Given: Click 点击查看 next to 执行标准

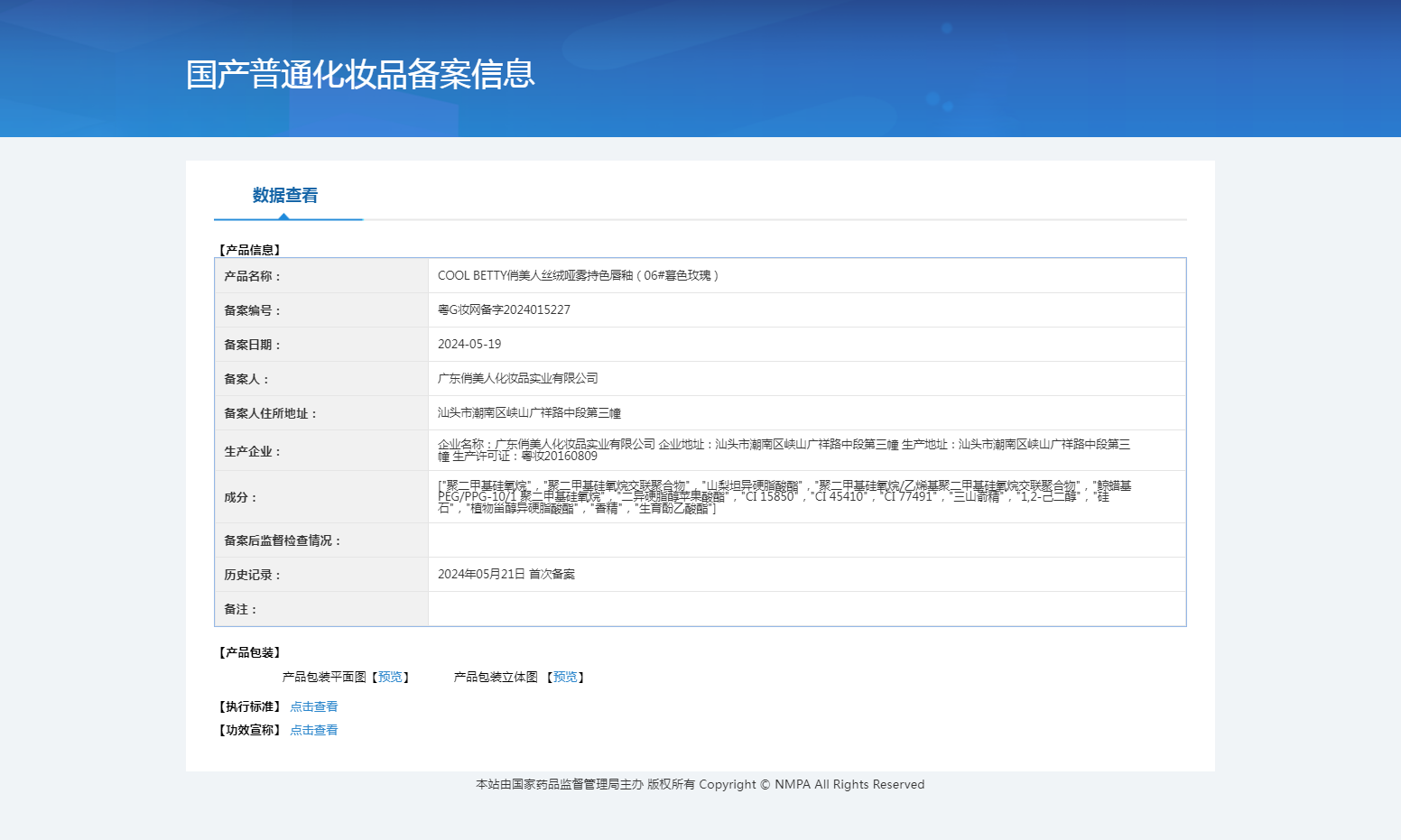Looking at the screenshot, I should (x=313, y=706).
